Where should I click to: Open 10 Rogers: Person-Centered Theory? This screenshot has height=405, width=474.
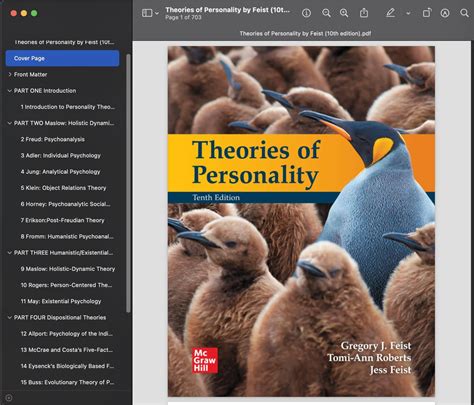[x=66, y=285]
